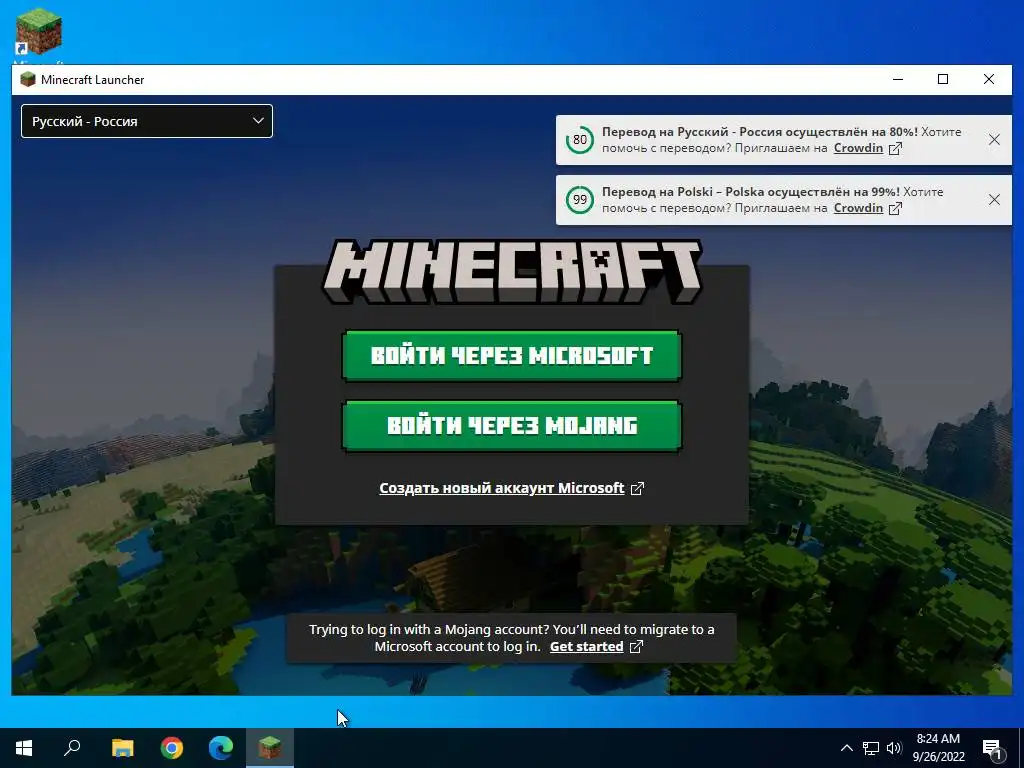Viewport: 1024px width, 768px height.
Task: Open the Crowdin link in the Polski translation notice
Action: tap(858, 208)
